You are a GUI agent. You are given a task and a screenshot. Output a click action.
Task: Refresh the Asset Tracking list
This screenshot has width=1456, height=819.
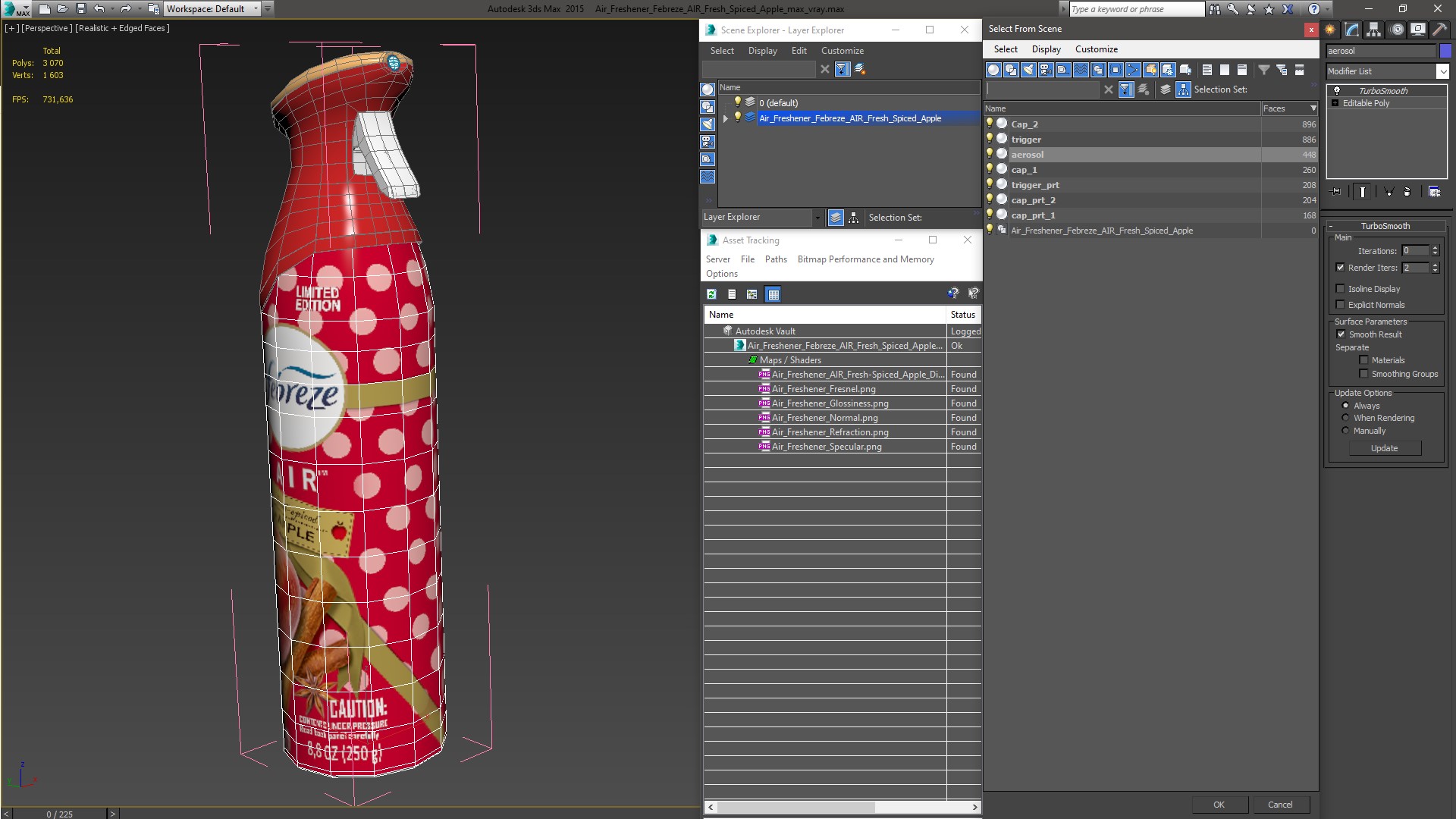tap(711, 294)
